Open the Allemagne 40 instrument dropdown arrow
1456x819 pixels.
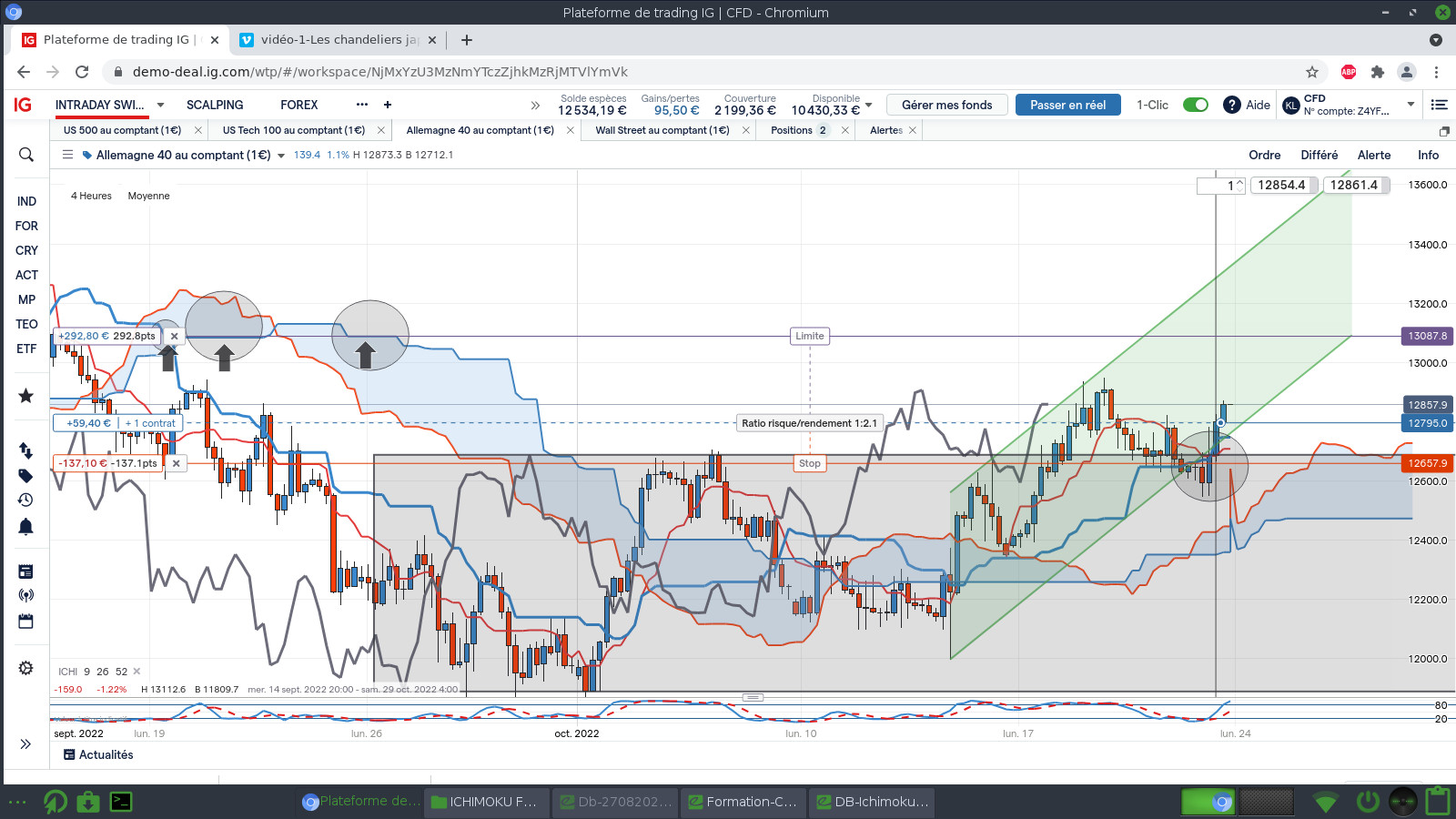coord(281,156)
